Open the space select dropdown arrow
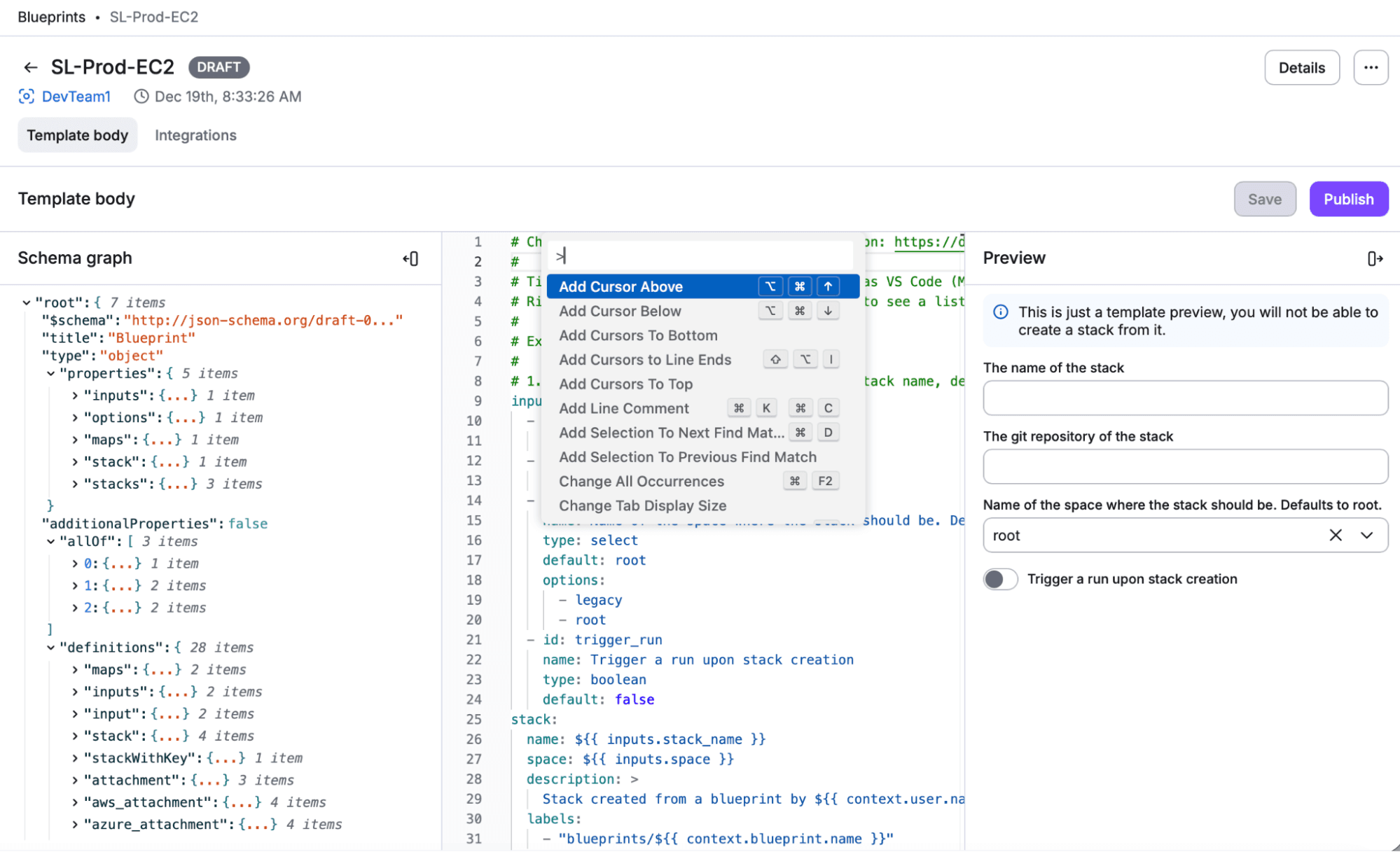1400x852 pixels. point(1366,536)
